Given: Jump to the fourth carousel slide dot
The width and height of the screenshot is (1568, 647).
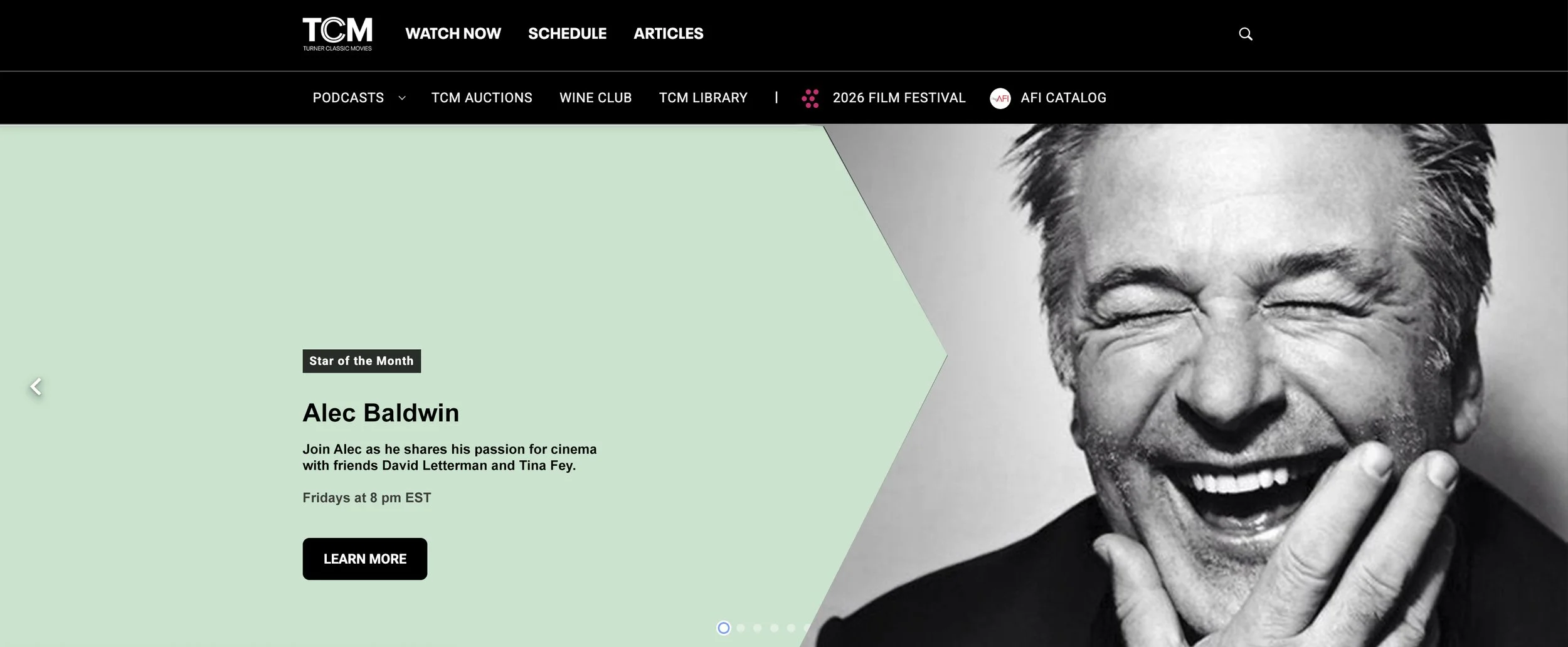Looking at the screenshot, I should pyautogui.click(x=774, y=628).
